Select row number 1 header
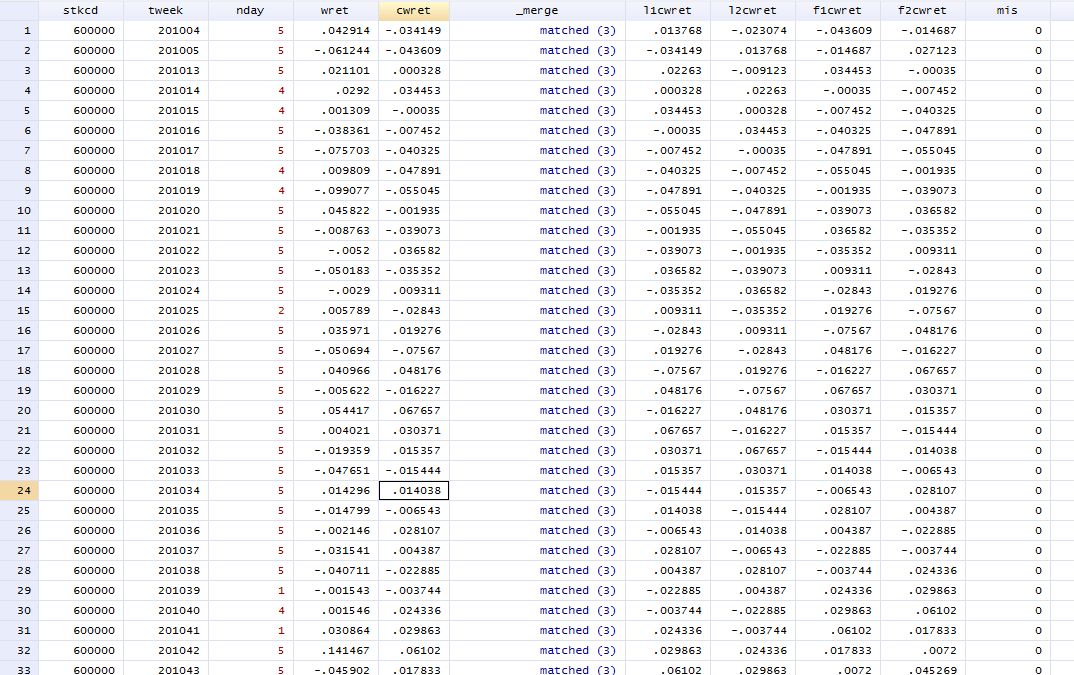This screenshot has width=1074, height=675. coord(19,30)
